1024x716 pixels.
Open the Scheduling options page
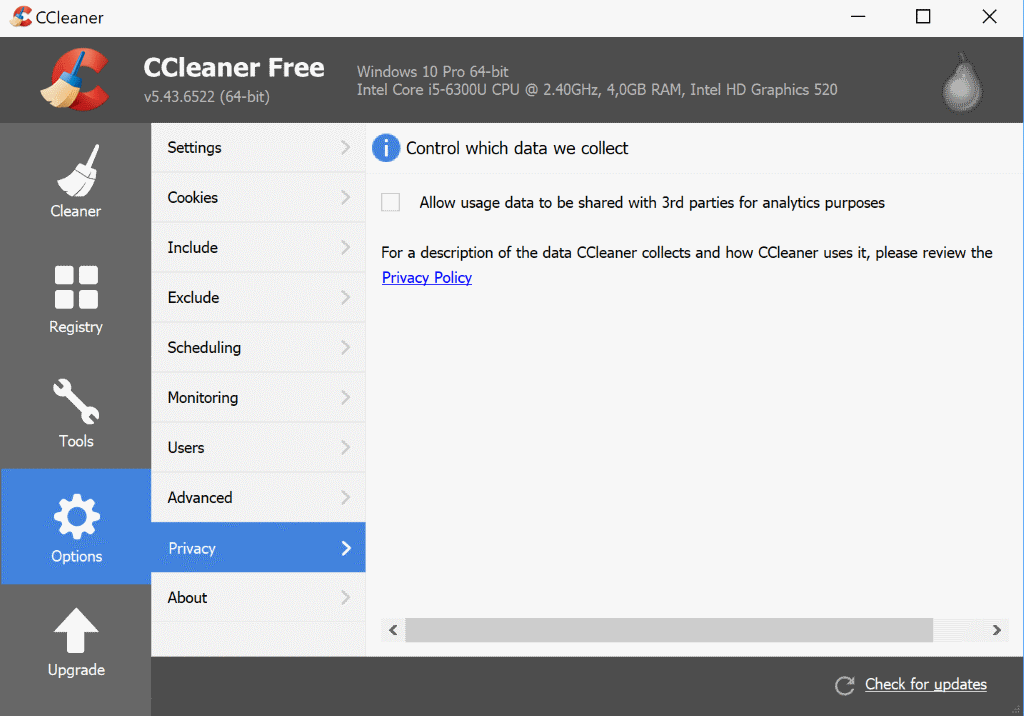coord(258,348)
